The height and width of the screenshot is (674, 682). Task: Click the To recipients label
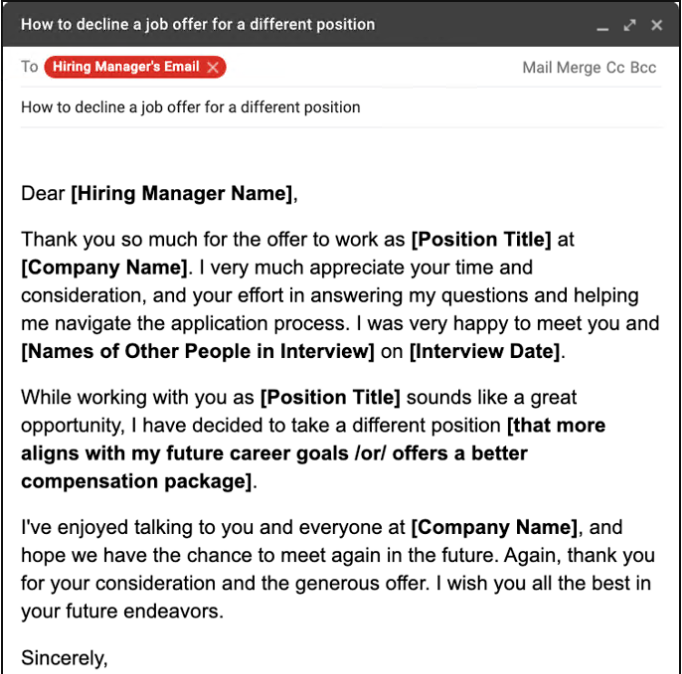click(29, 67)
